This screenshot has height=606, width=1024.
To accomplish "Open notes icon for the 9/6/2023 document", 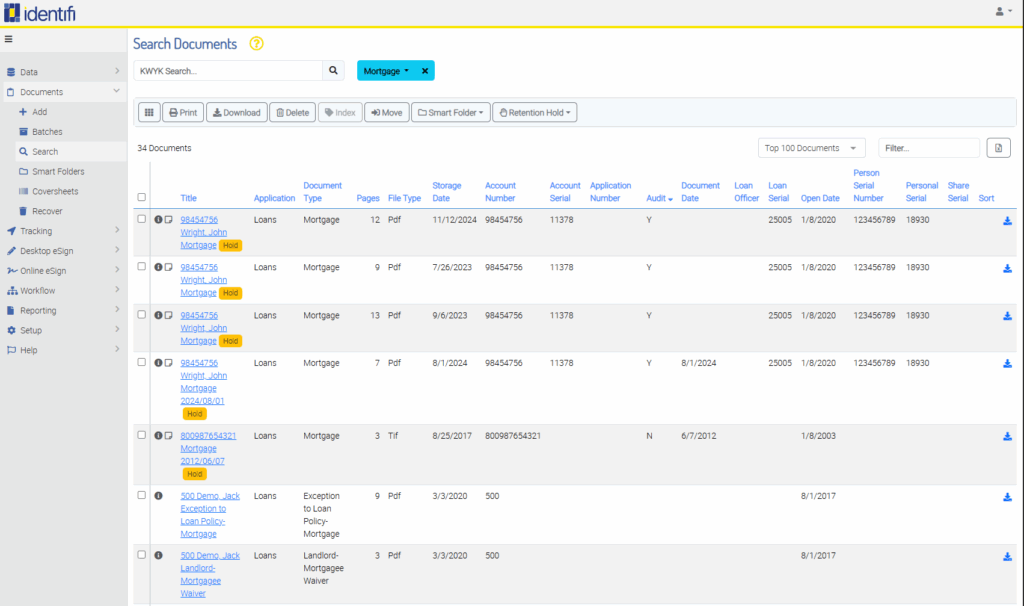I will [x=168, y=315].
